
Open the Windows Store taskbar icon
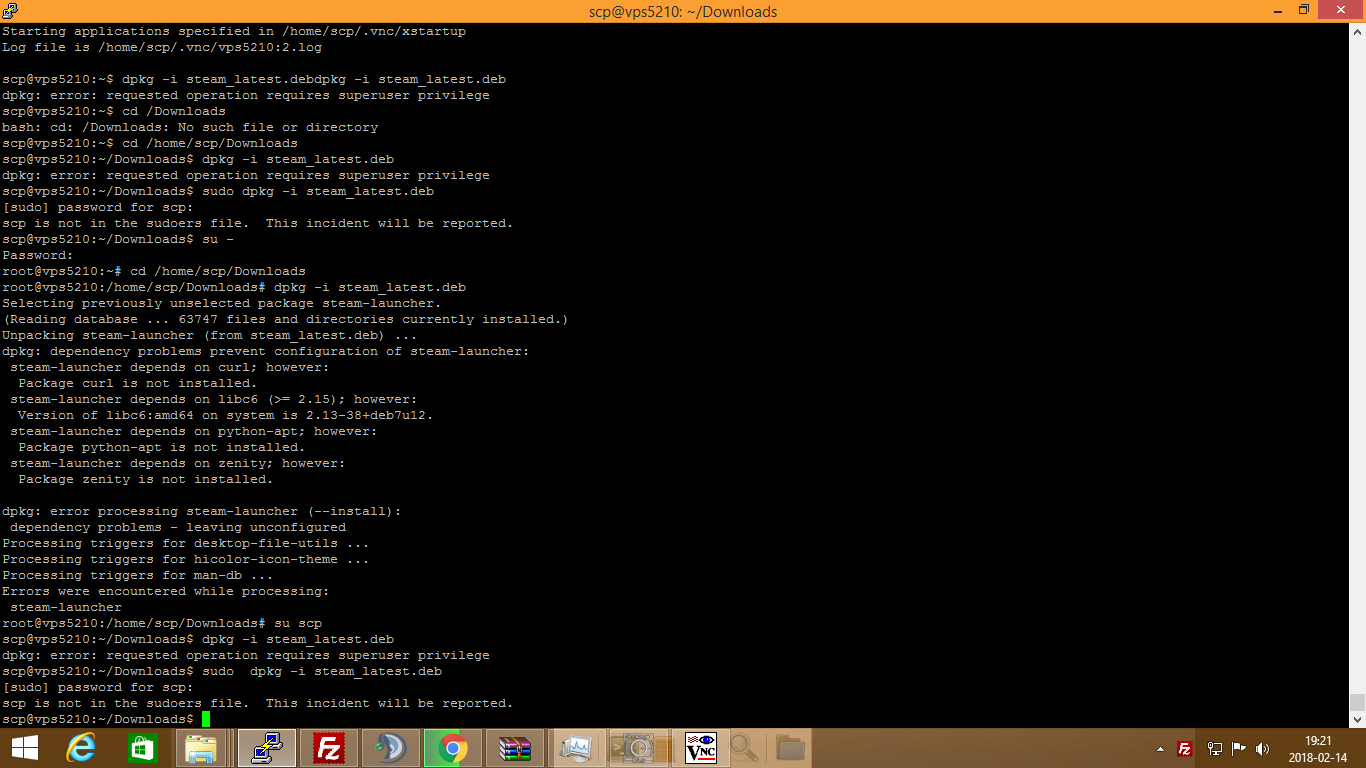pos(142,748)
